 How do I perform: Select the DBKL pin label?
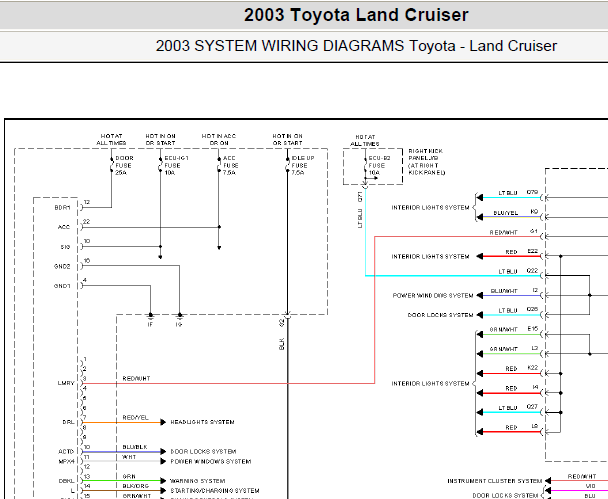[x=66, y=481]
